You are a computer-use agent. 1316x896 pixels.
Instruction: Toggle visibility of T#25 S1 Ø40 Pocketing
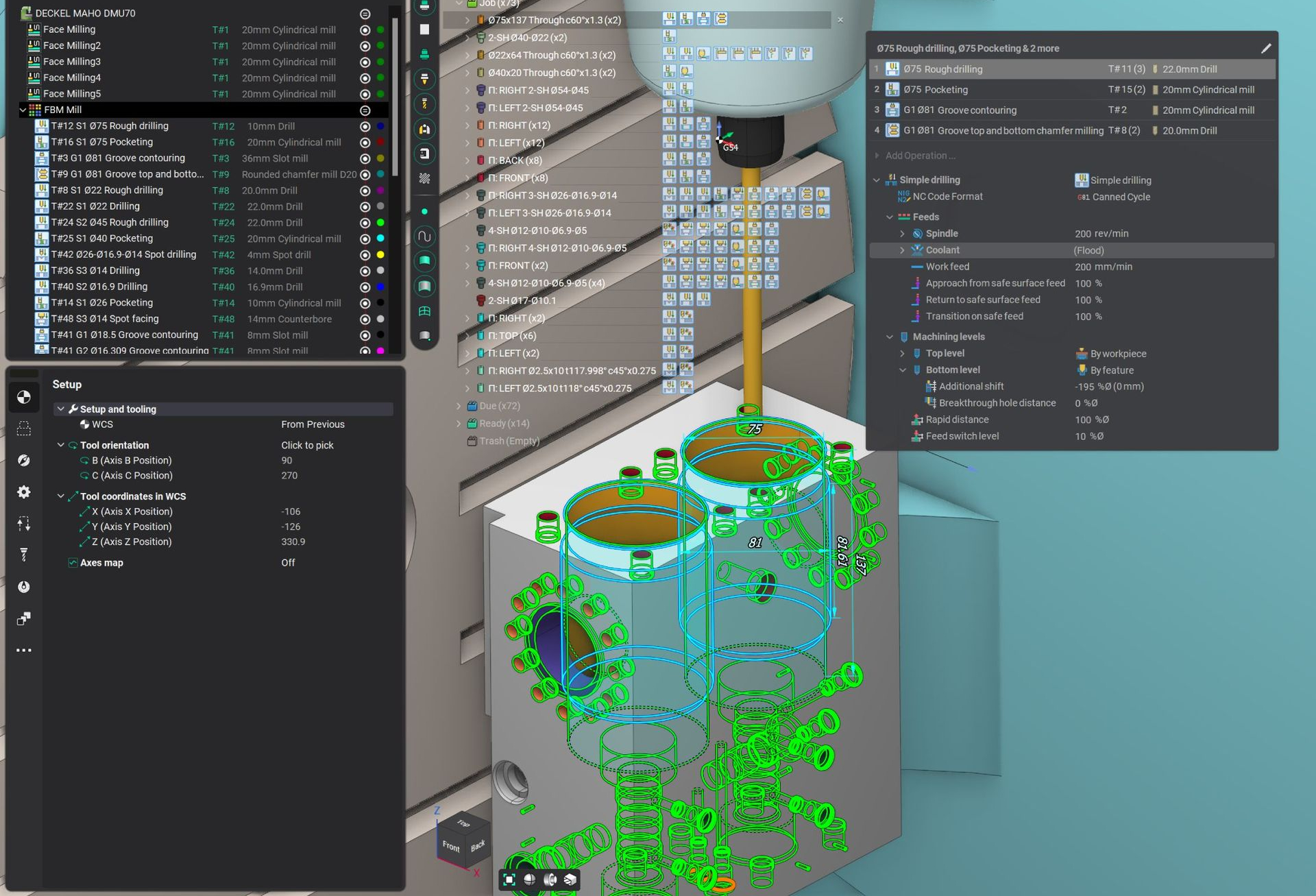click(365, 239)
